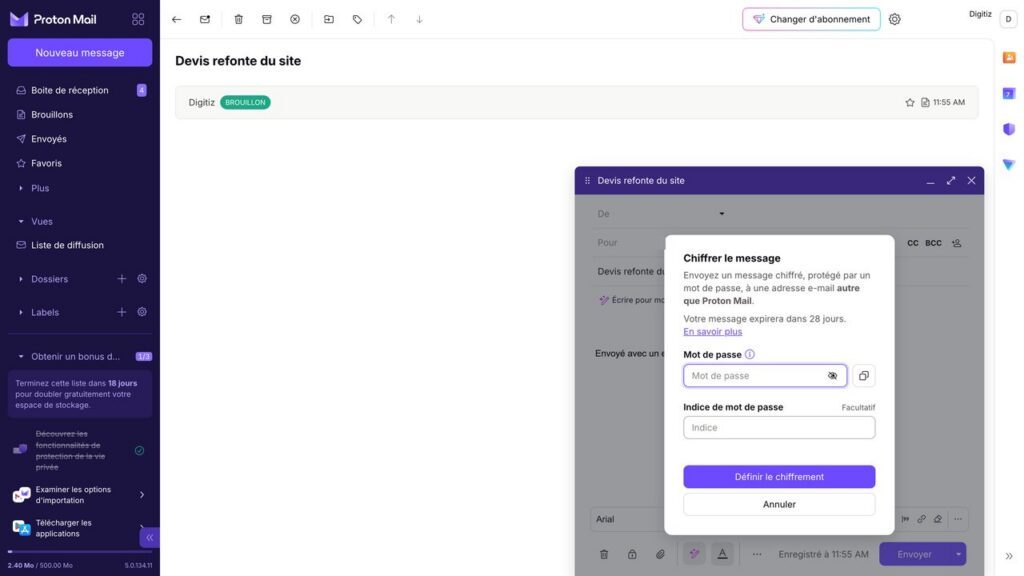Archive the message from top toolbar

tap(267, 19)
